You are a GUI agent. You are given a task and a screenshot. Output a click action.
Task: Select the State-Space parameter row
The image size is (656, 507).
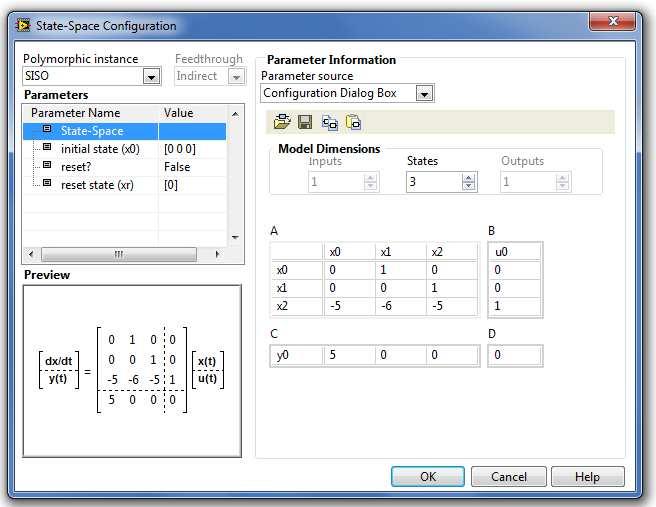pos(125,131)
